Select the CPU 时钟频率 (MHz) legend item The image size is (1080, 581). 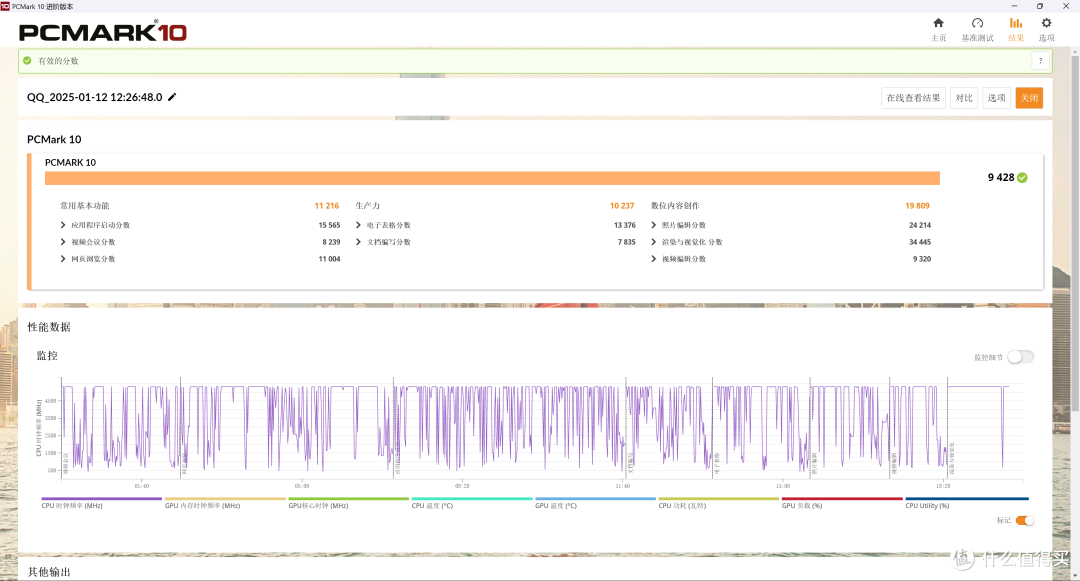coord(101,503)
